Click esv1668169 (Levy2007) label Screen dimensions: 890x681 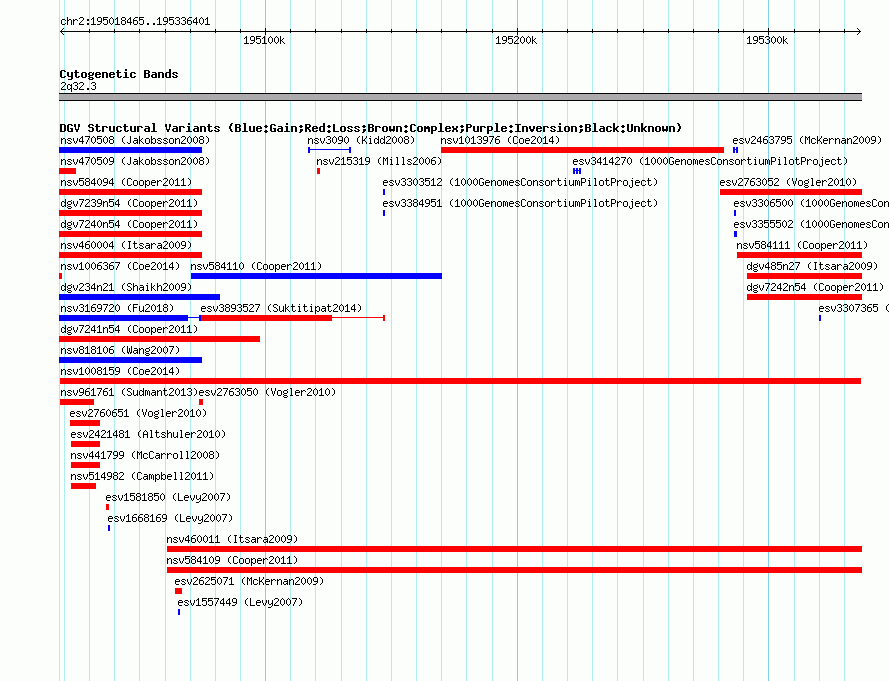pyautogui.click(x=170, y=518)
